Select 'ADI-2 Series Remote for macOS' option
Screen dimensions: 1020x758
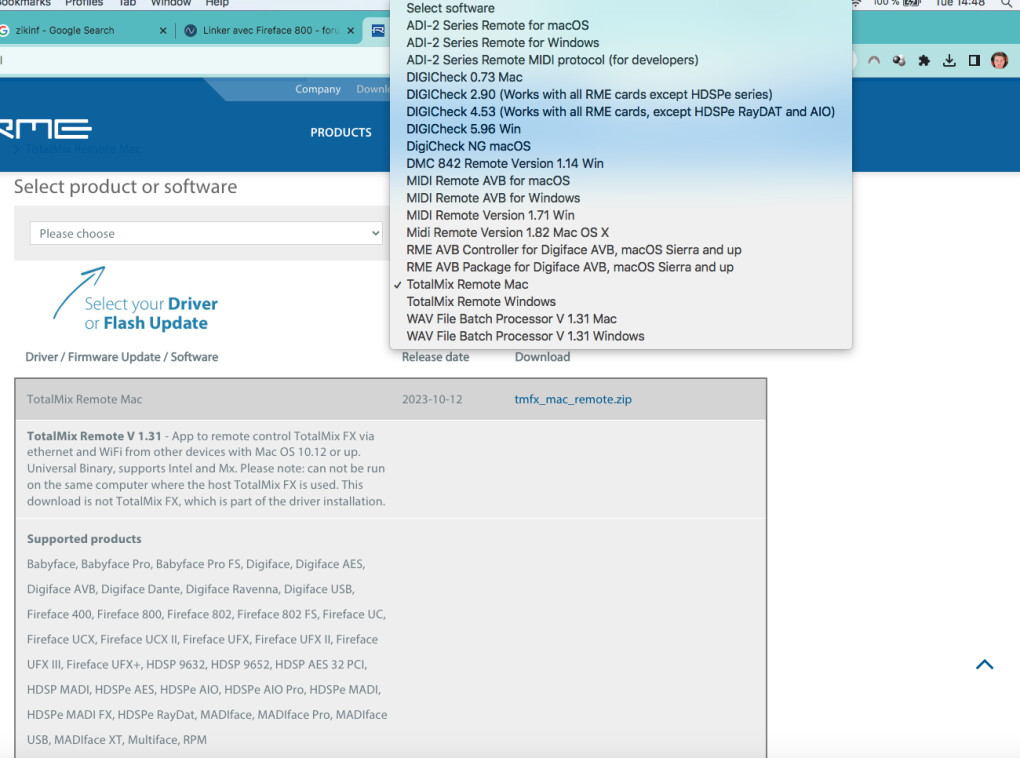pyautogui.click(x=498, y=25)
